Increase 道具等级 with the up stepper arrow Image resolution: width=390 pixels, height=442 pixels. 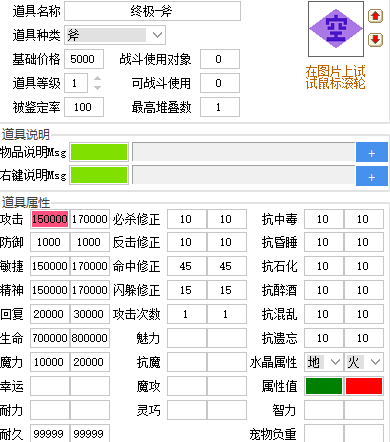coord(97,79)
